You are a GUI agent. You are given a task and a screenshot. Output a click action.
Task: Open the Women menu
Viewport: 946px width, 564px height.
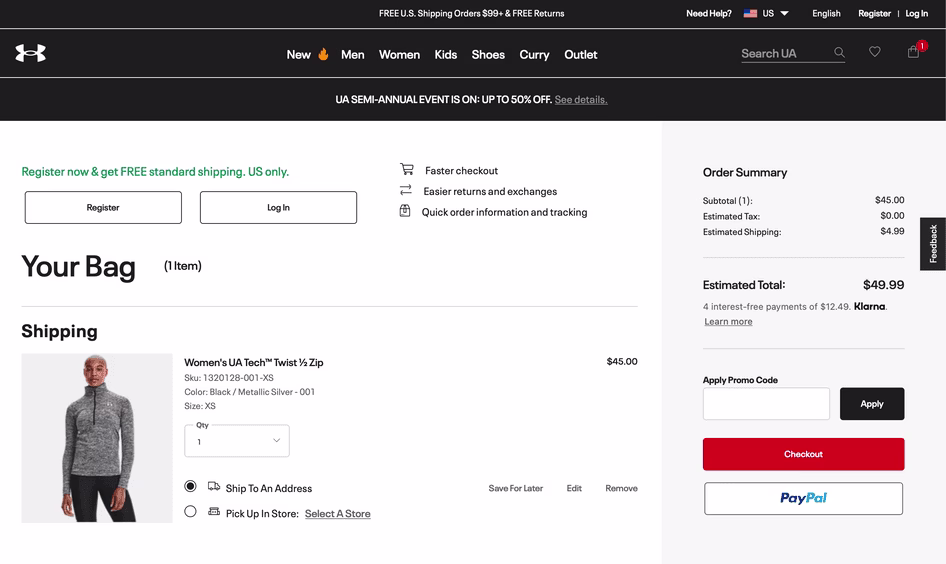[x=399, y=55]
